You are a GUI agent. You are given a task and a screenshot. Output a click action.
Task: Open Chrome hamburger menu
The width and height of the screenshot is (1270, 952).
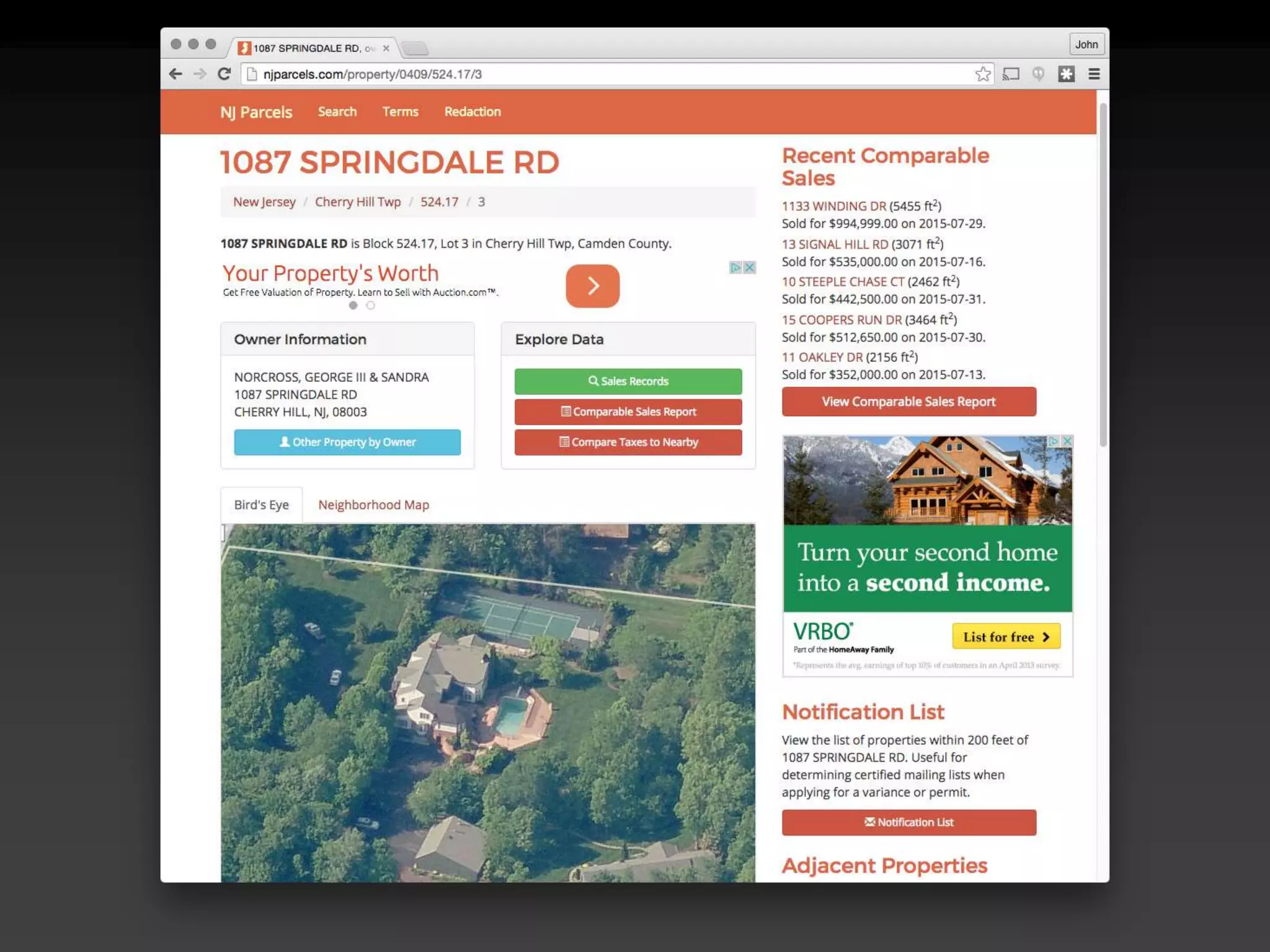point(1094,74)
